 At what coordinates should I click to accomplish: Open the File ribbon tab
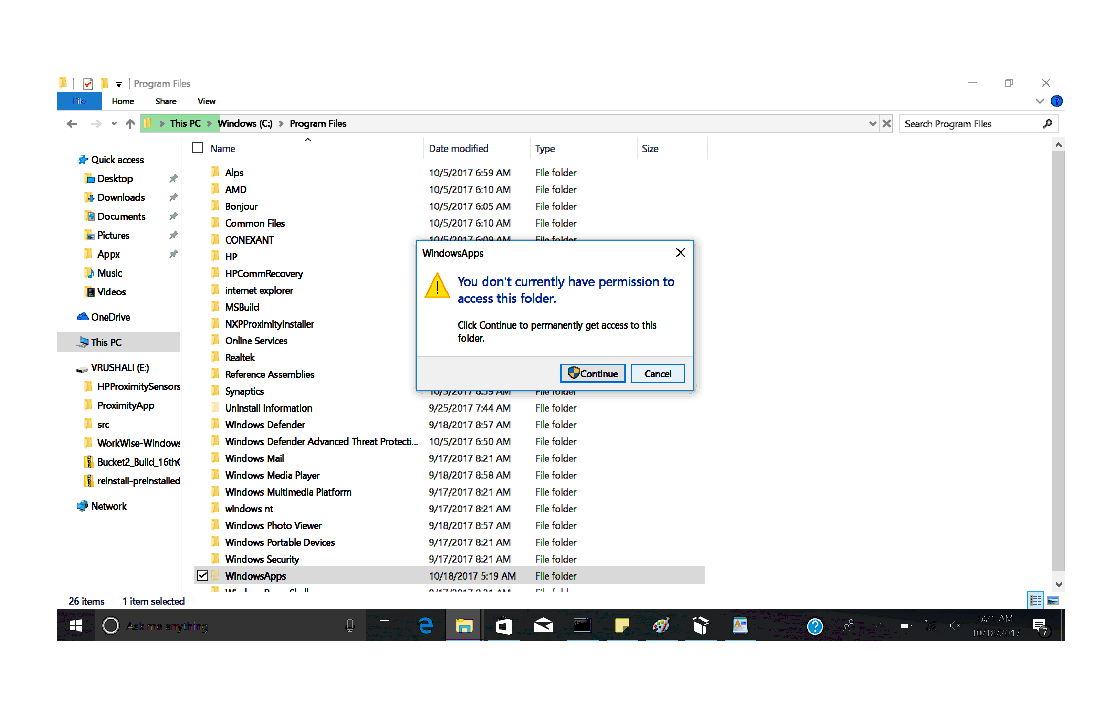[79, 101]
